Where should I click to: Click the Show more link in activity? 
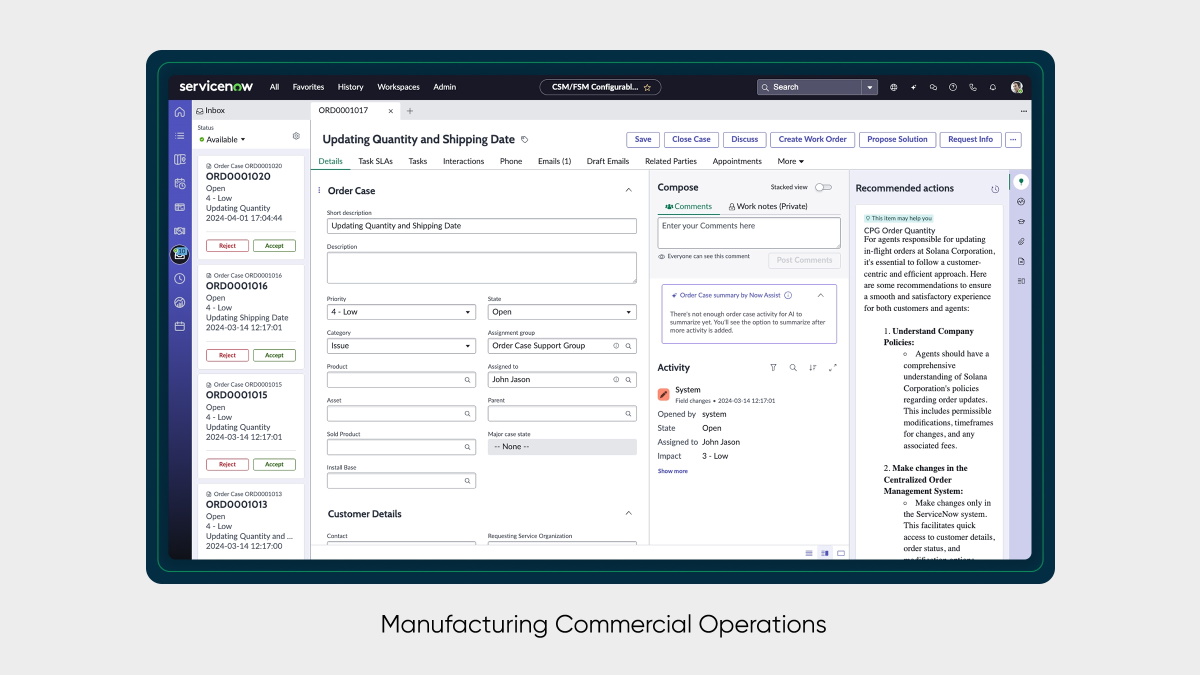(x=672, y=471)
